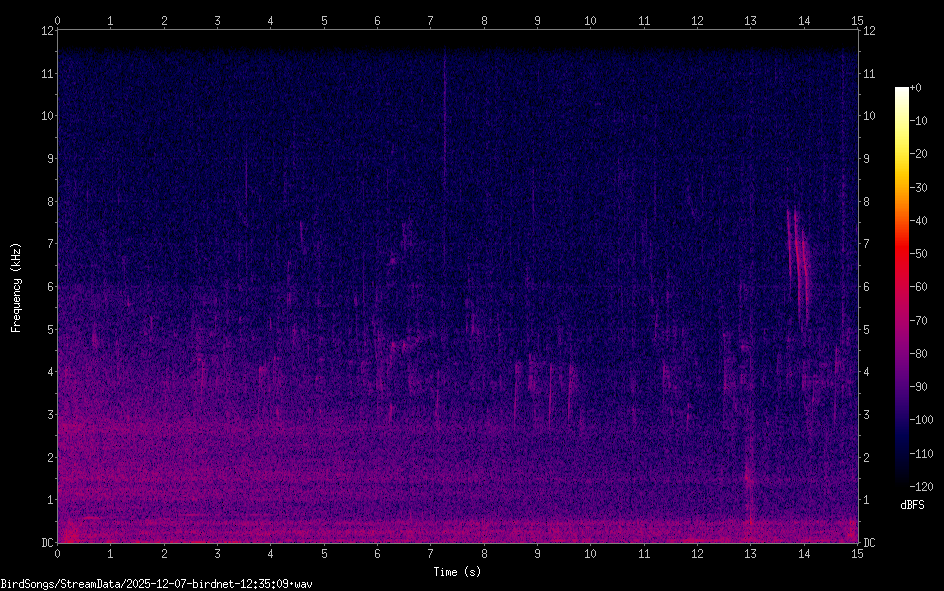This screenshot has height=591, width=944.
Task: Click the 3 kHz label on the left frequency axis
Action: pyautogui.click(x=46, y=415)
